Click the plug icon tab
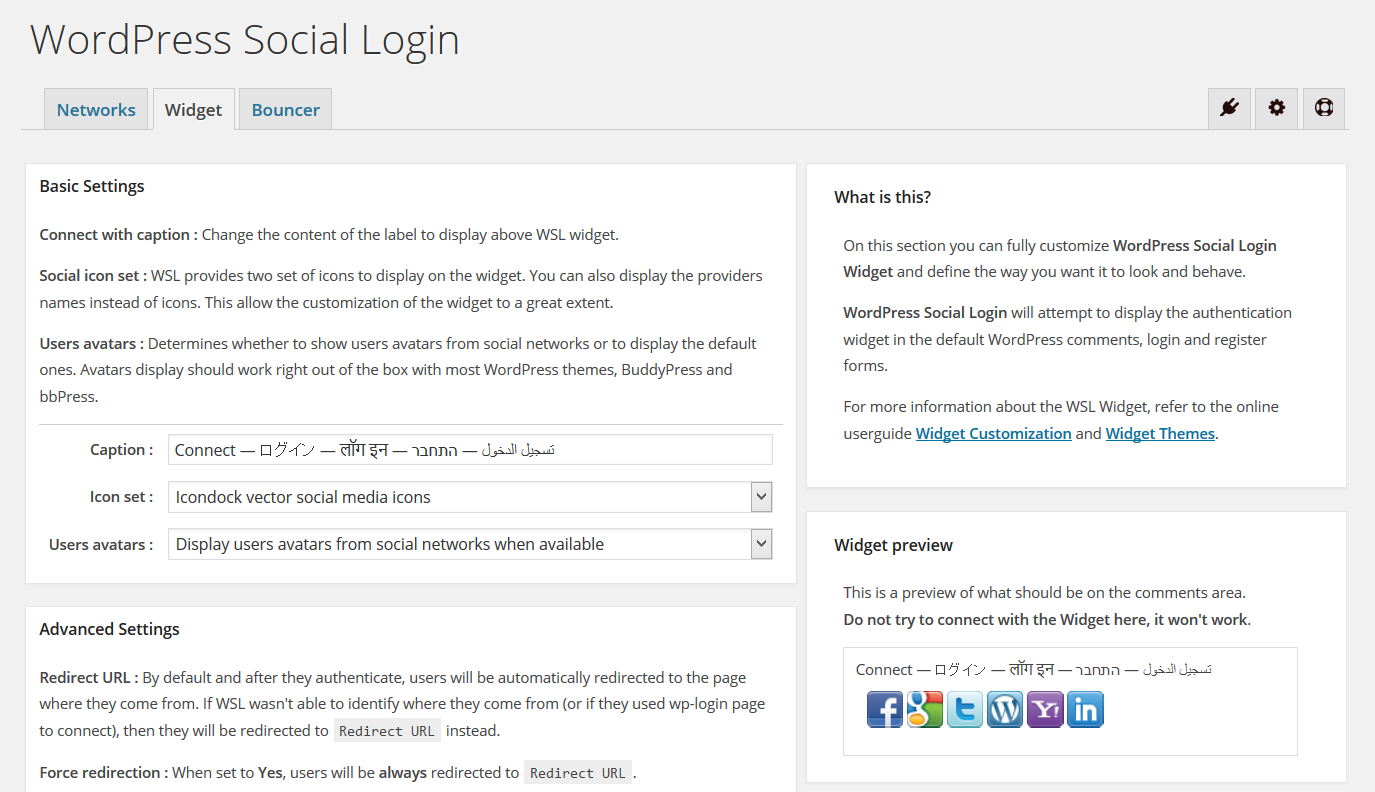 coord(1229,108)
